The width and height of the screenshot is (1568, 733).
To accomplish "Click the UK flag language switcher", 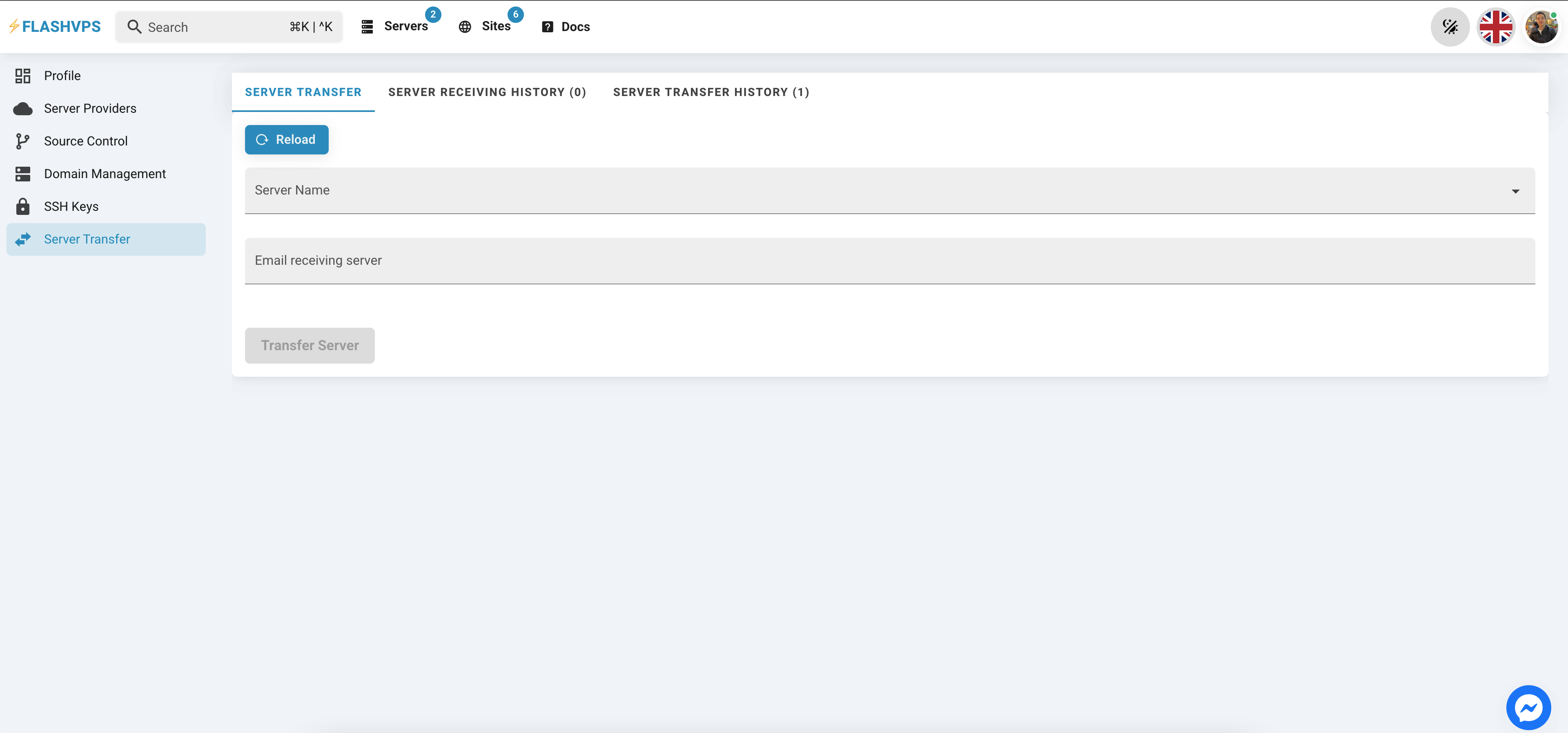I will 1496,26.
